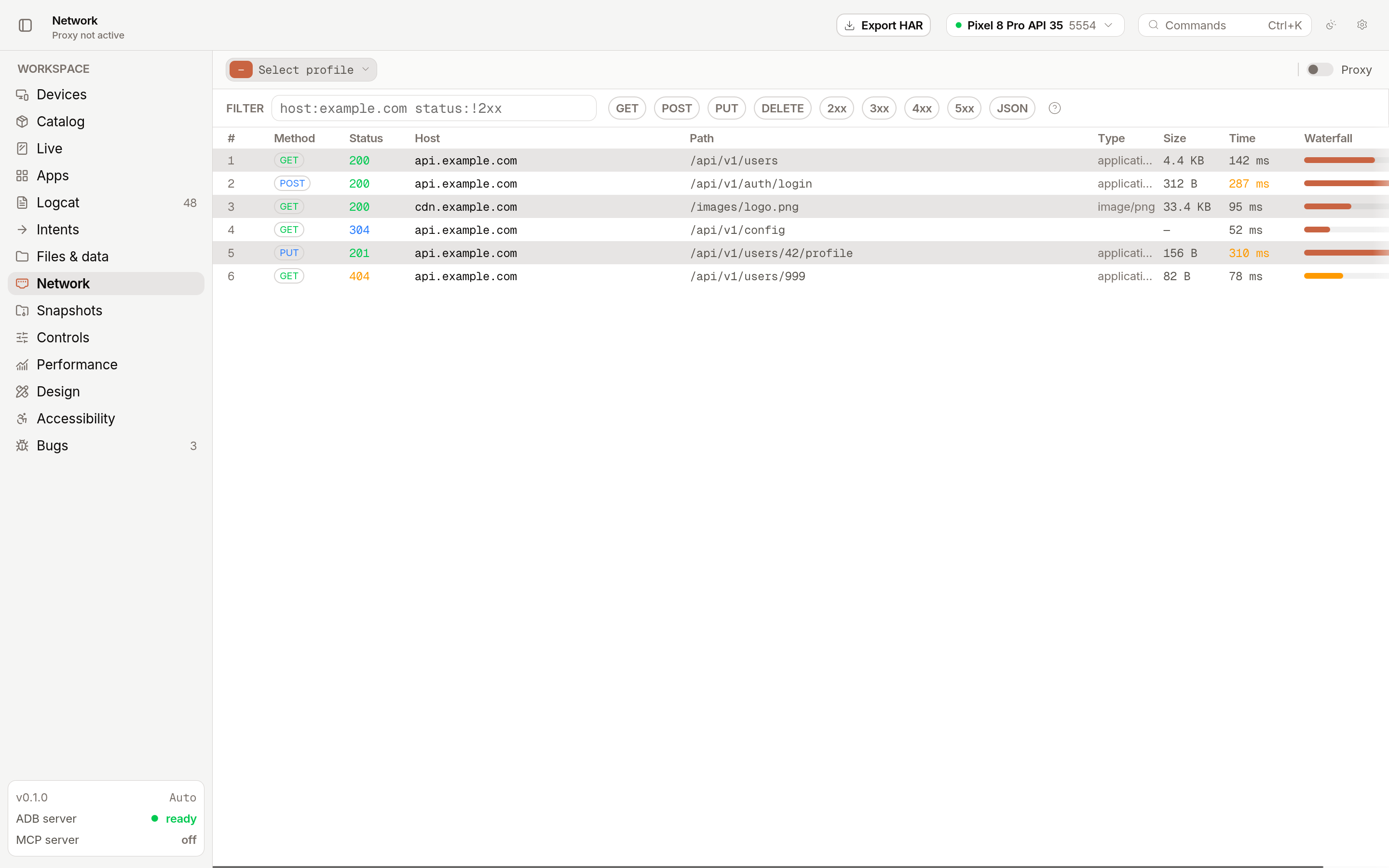The width and height of the screenshot is (1389, 868).
Task: Click the Export HAR button
Action: click(884, 25)
